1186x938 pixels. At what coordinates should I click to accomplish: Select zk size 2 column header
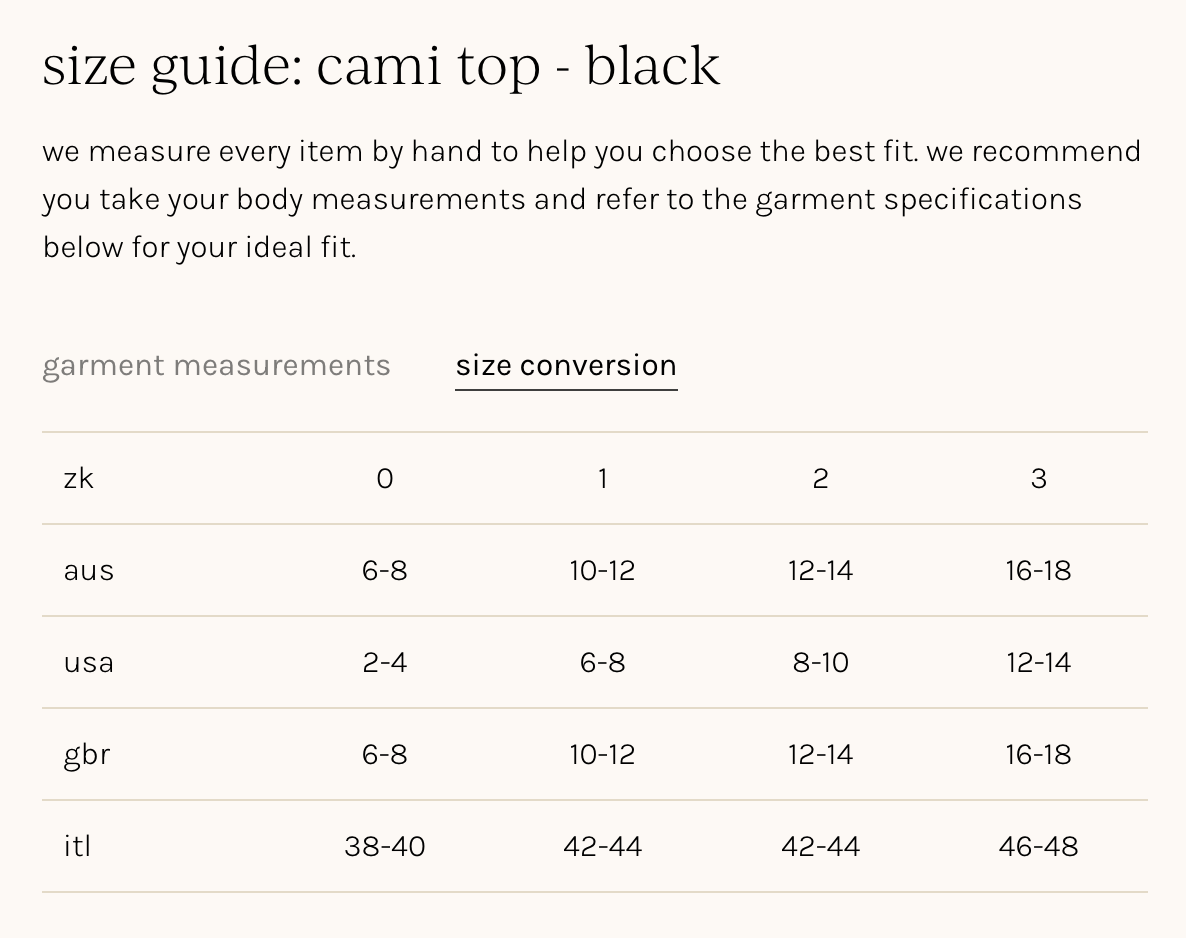click(x=821, y=479)
